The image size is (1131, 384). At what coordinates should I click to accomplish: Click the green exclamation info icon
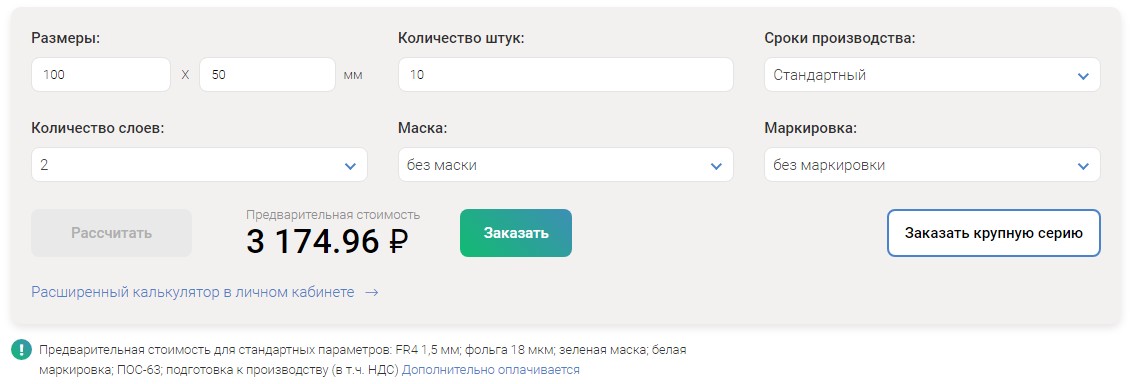tap(22, 351)
